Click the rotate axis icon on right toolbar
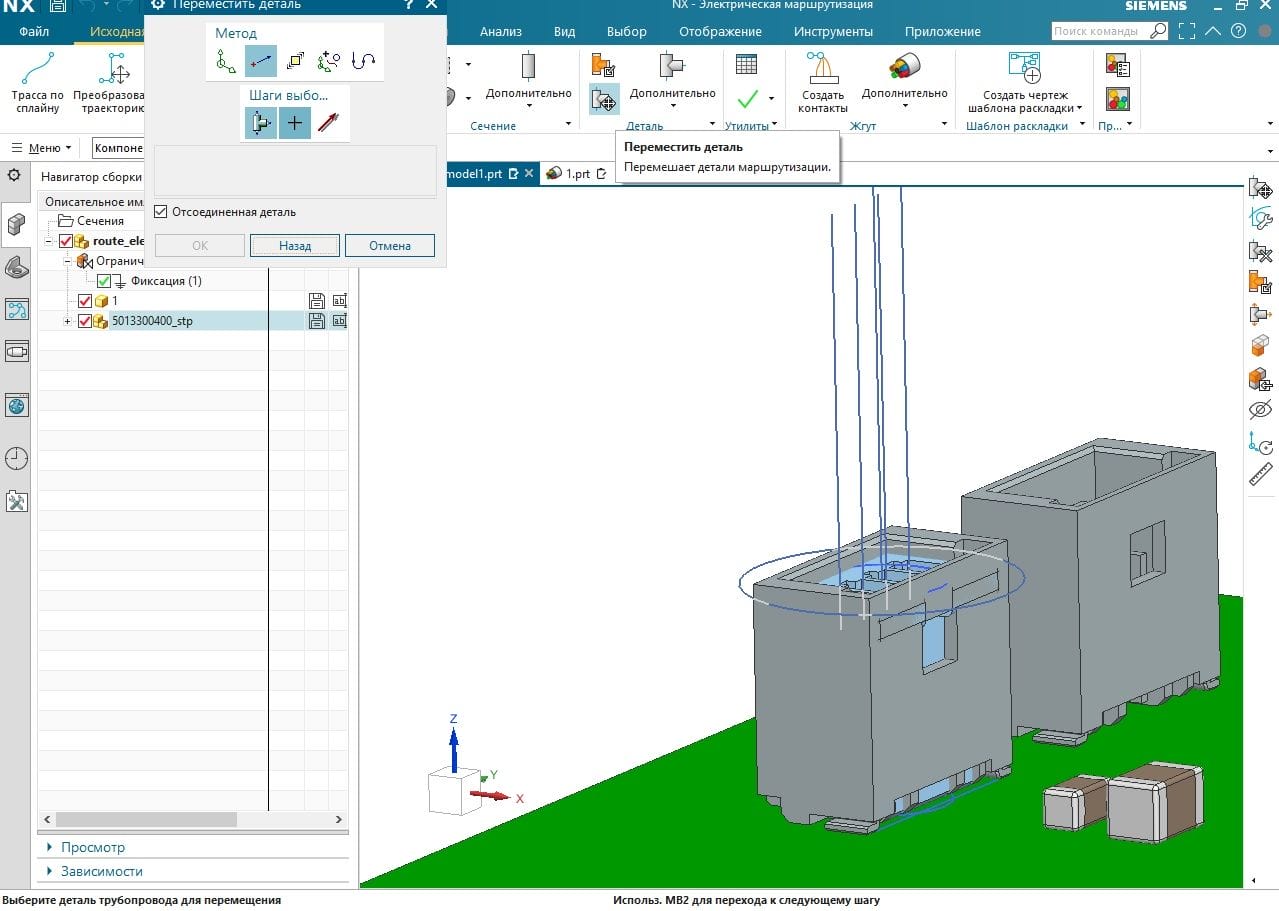This screenshot has height=911, width=1279. pyautogui.click(x=1261, y=442)
